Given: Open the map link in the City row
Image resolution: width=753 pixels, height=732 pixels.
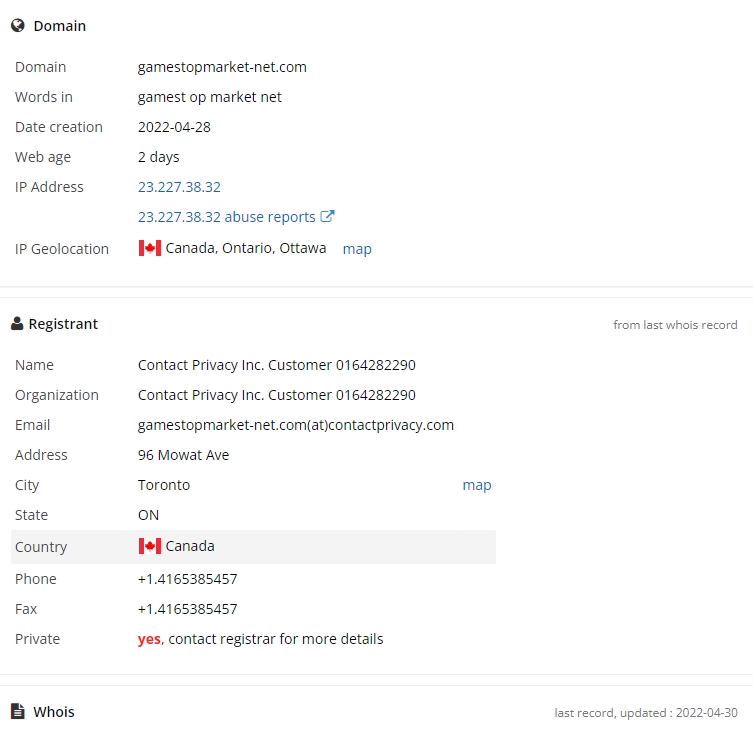Looking at the screenshot, I should pyautogui.click(x=477, y=485).
